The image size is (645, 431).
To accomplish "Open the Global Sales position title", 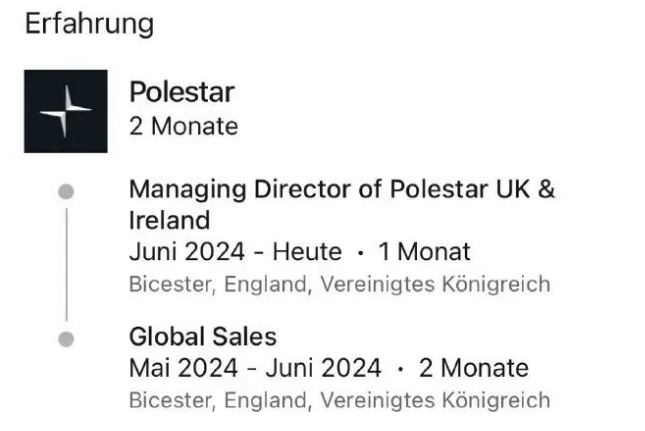I will [203, 337].
